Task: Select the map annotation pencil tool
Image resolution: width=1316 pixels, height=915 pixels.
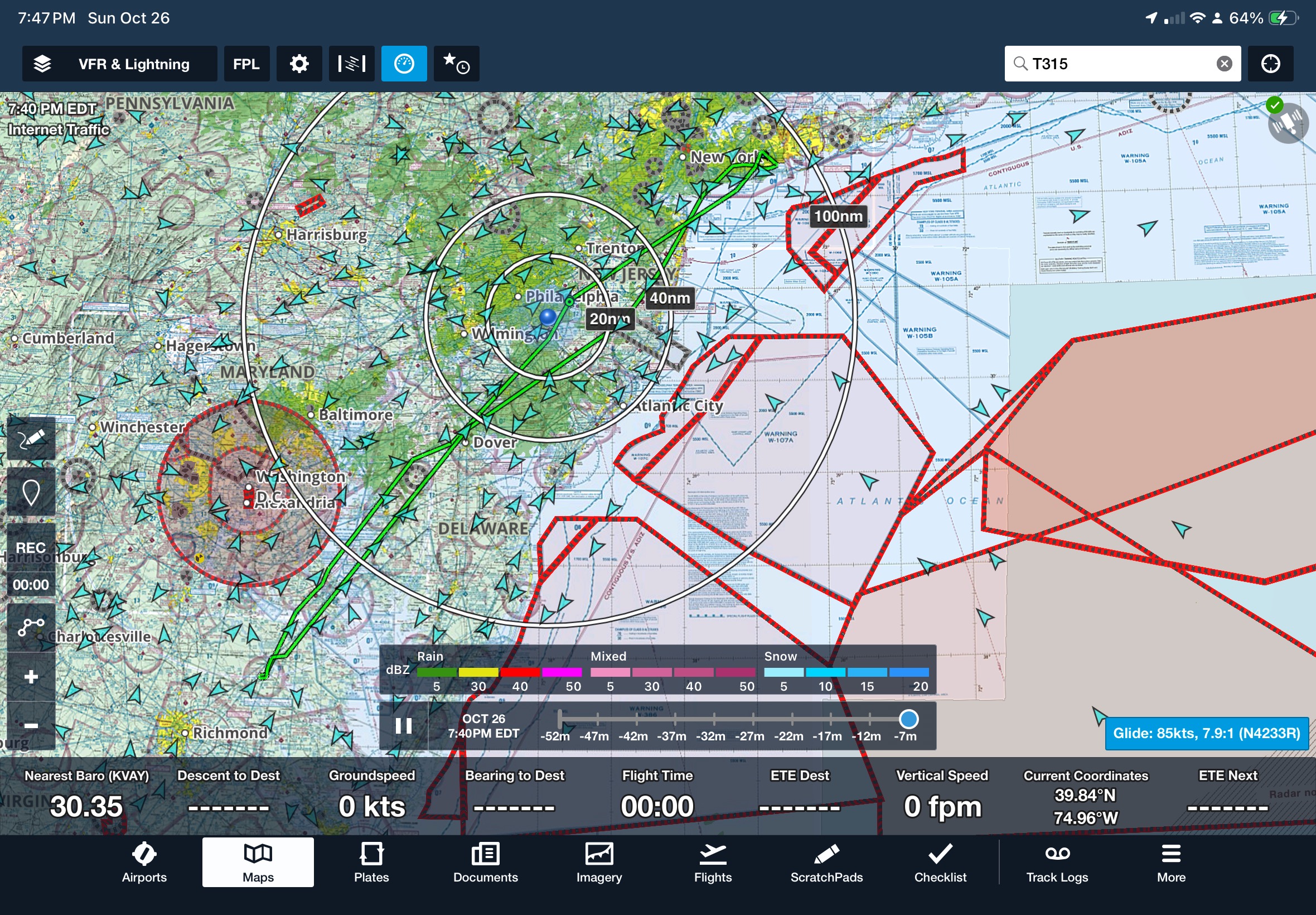Action: coord(31,439)
